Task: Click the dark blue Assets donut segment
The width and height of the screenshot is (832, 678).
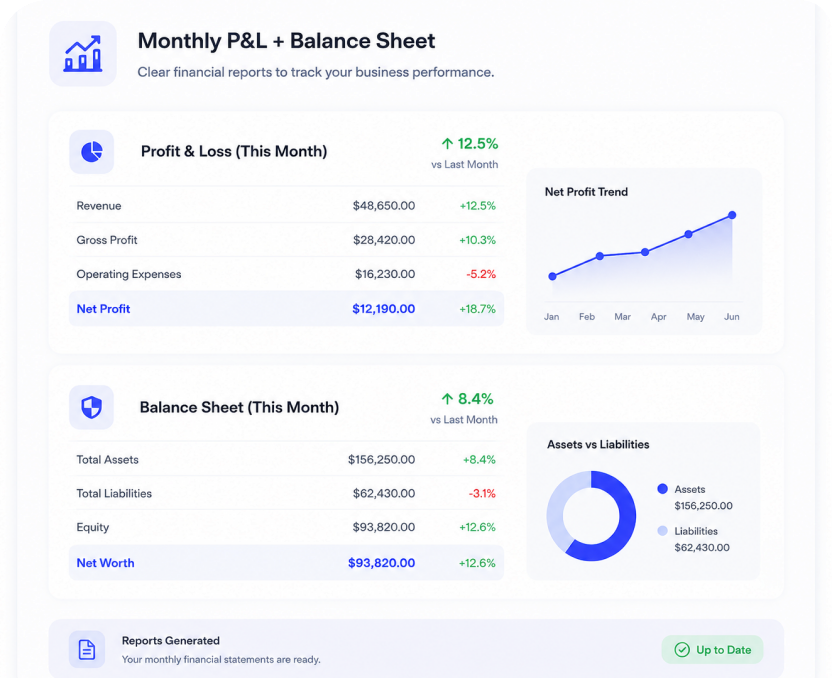Action: click(x=625, y=525)
